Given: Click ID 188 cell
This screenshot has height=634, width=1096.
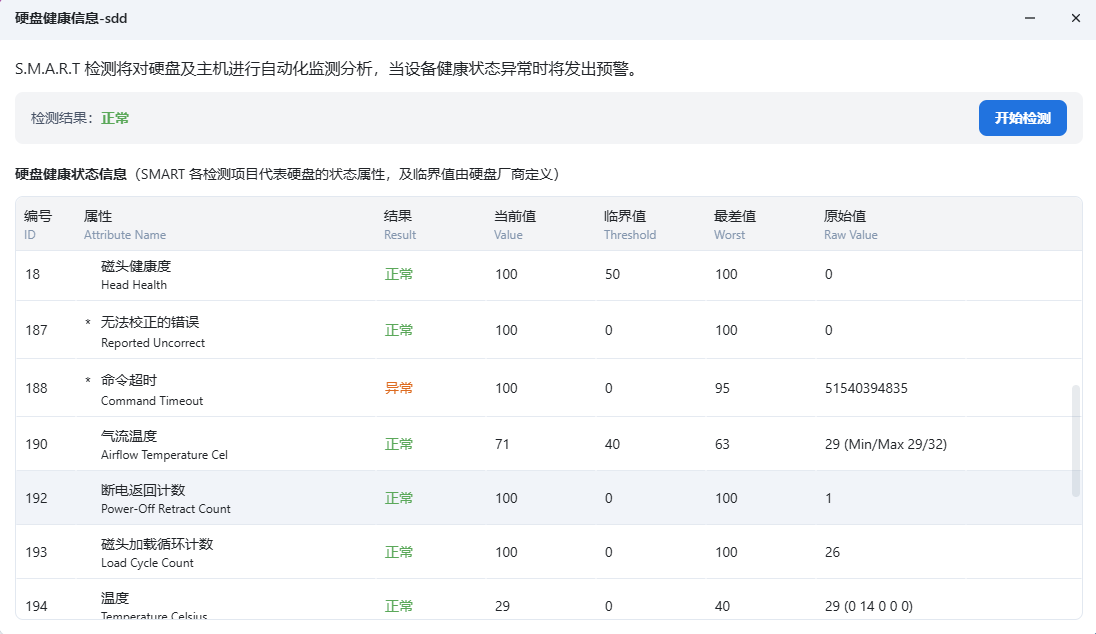Looking at the screenshot, I should (36, 388).
